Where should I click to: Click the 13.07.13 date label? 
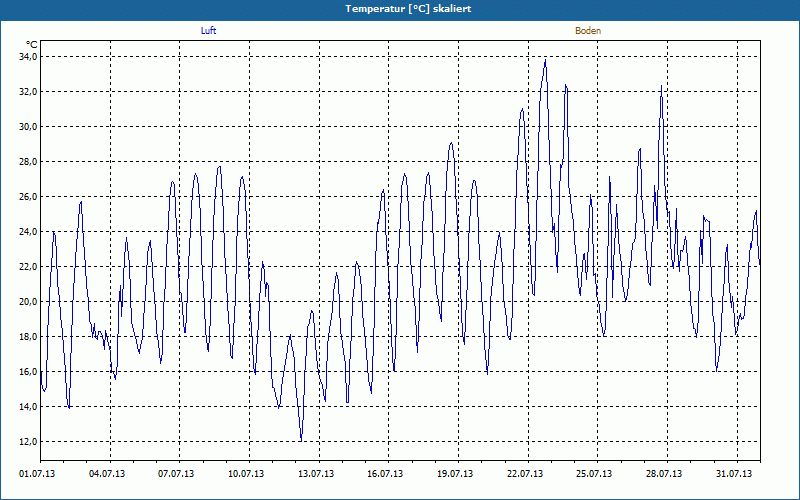[316, 474]
